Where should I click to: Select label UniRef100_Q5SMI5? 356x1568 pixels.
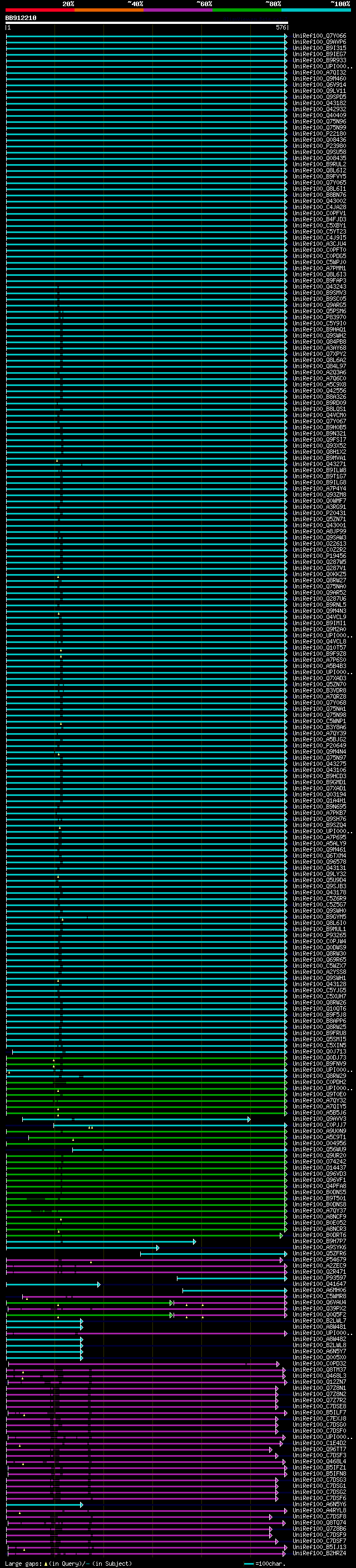click(x=319, y=1039)
